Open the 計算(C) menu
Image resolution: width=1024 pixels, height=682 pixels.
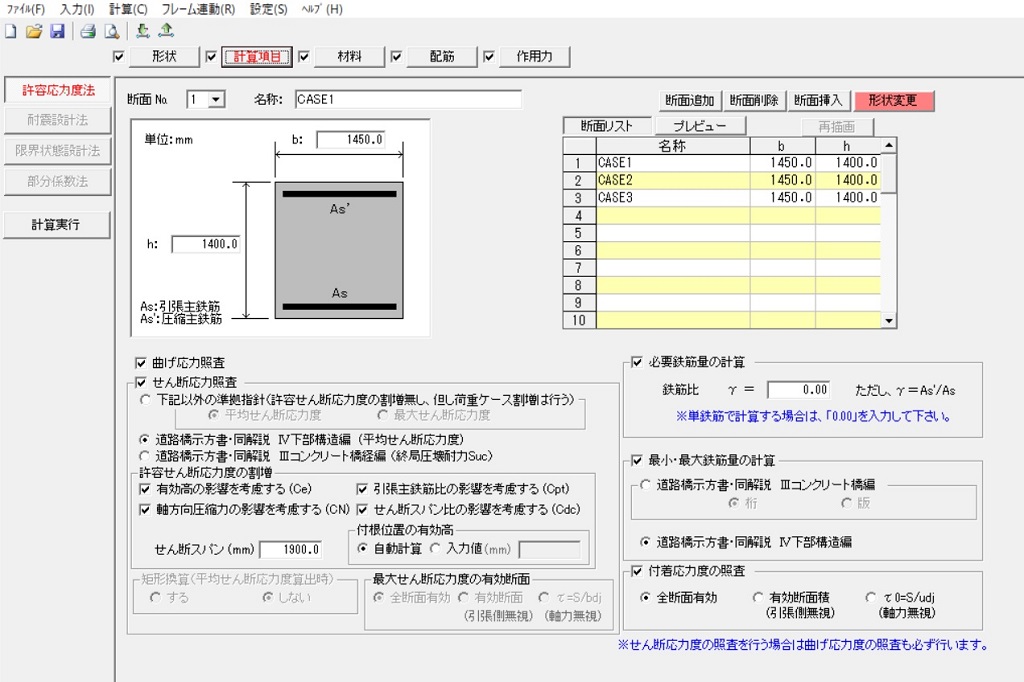click(x=128, y=9)
